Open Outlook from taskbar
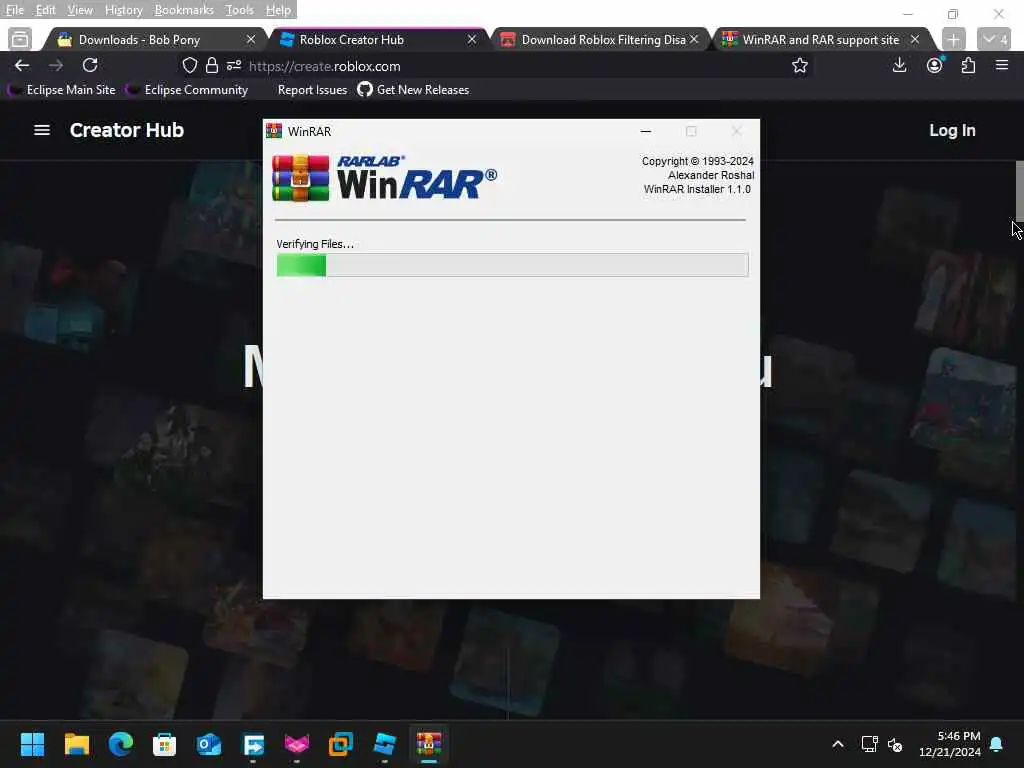Screen dimensions: 1024x768 pyautogui.click(x=209, y=744)
